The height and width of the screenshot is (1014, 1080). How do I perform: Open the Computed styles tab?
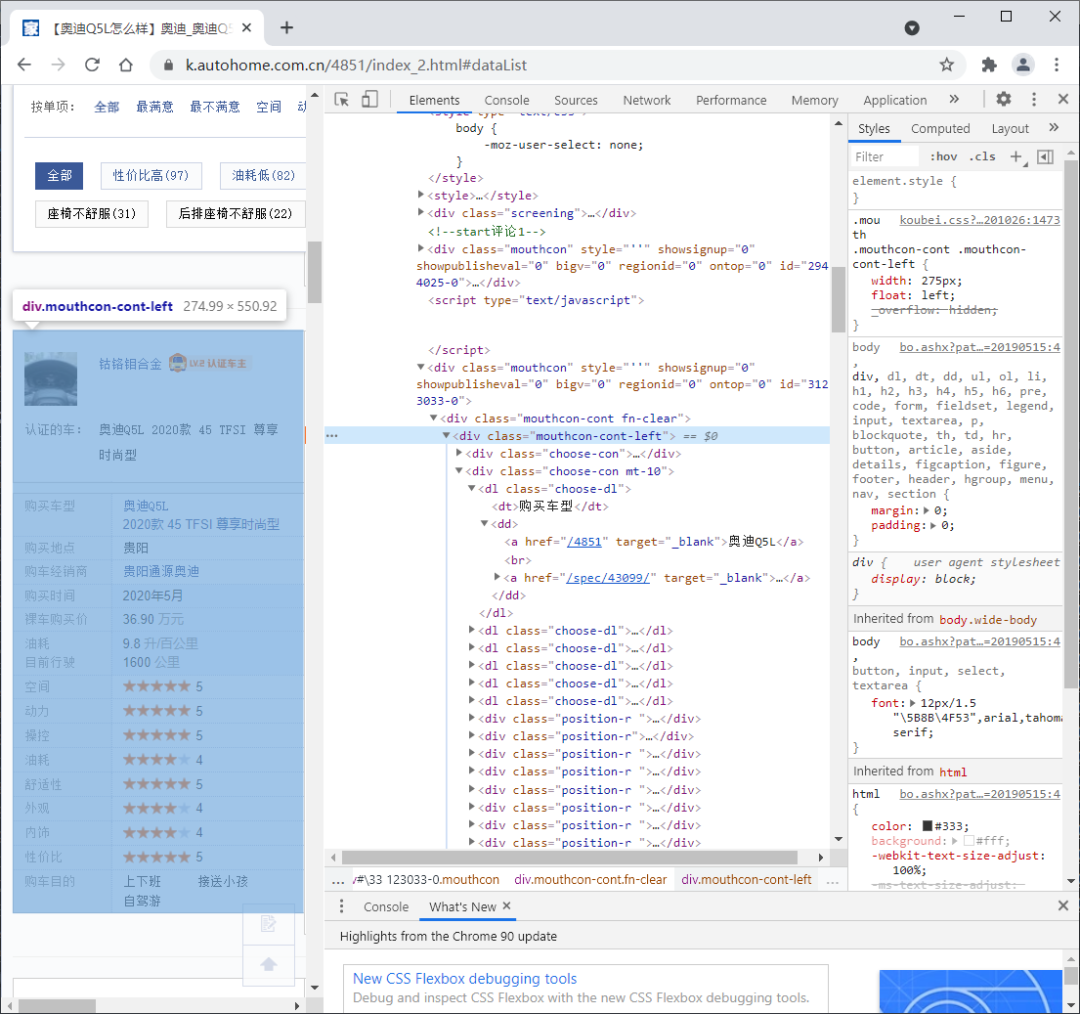pos(940,129)
